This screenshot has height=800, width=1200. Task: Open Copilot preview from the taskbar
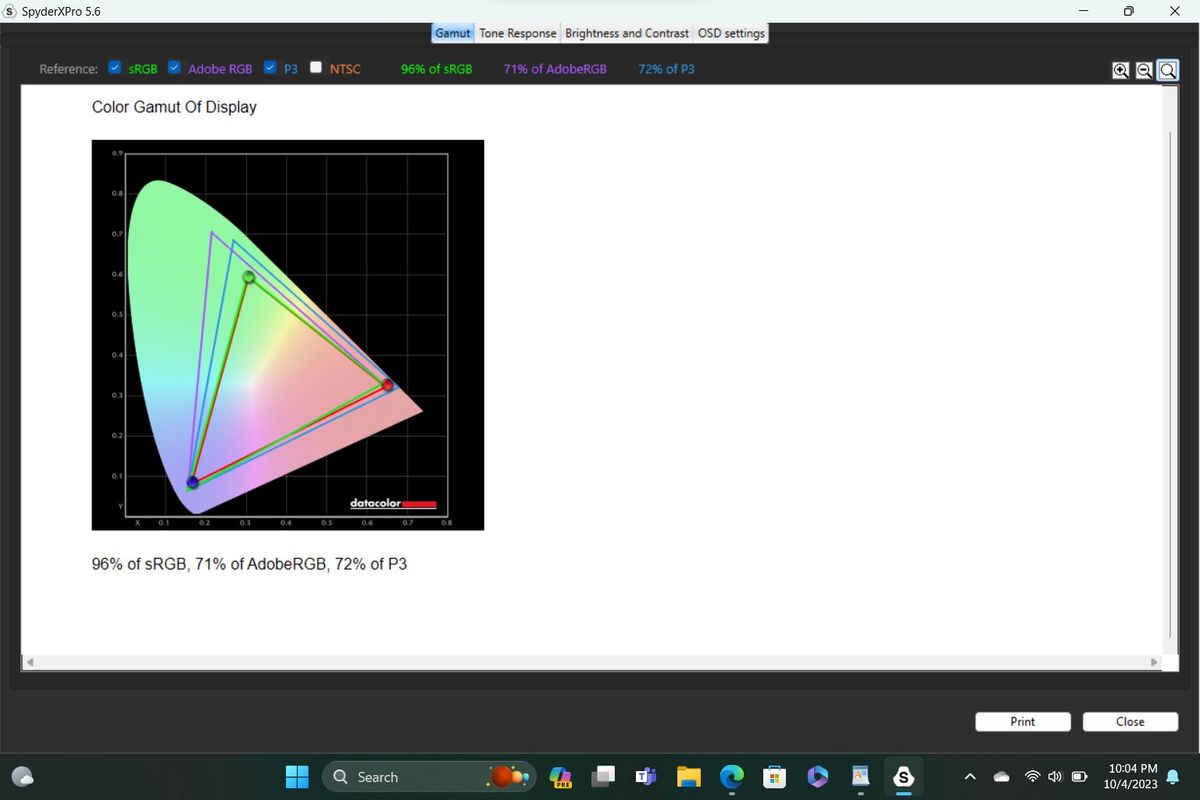click(x=560, y=777)
